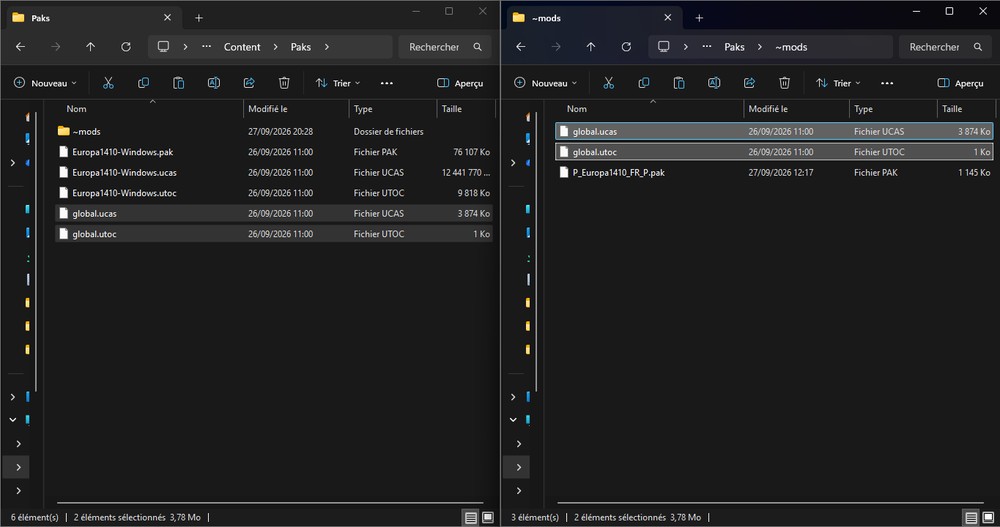Open Nouveau dropdown in Paks window
Viewport: 1000px width, 527px height.
click(45, 83)
